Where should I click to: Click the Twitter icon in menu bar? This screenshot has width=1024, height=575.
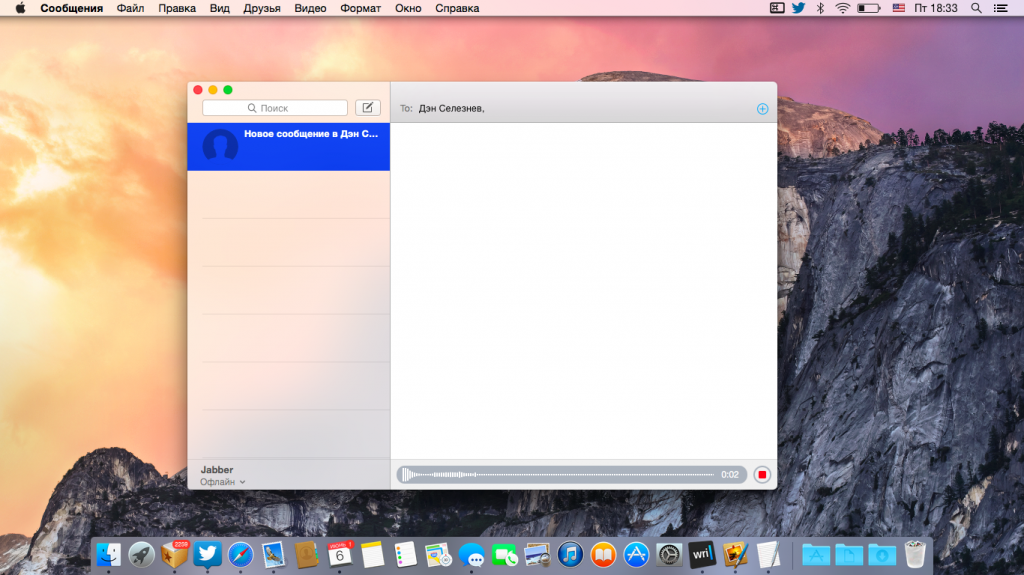click(798, 8)
